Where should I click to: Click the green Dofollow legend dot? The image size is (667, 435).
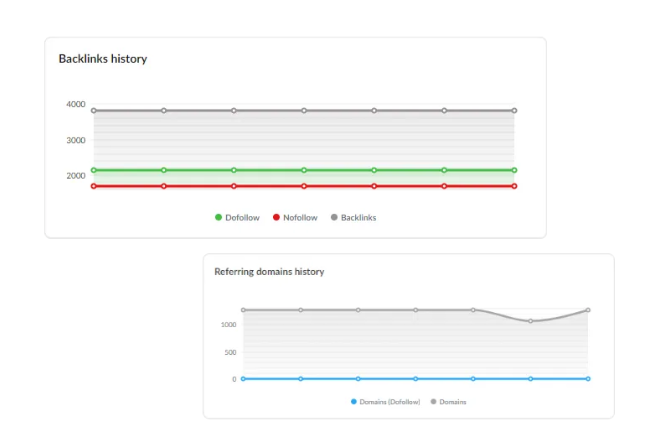coord(219,217)
